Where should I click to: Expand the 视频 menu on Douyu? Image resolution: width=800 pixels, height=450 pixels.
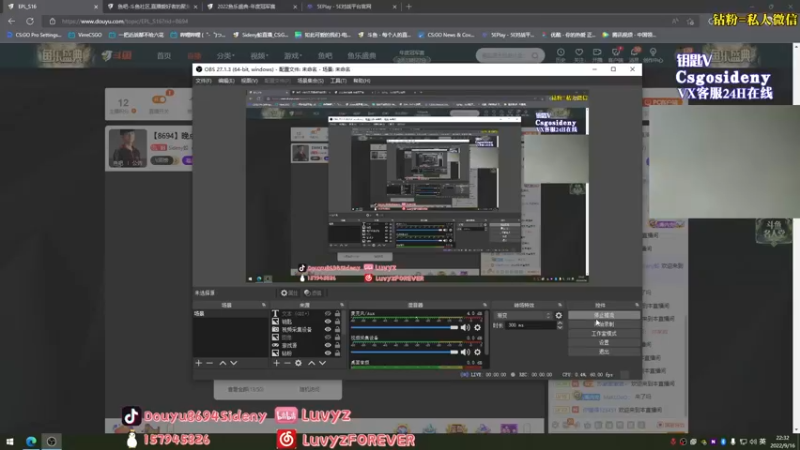258,56
